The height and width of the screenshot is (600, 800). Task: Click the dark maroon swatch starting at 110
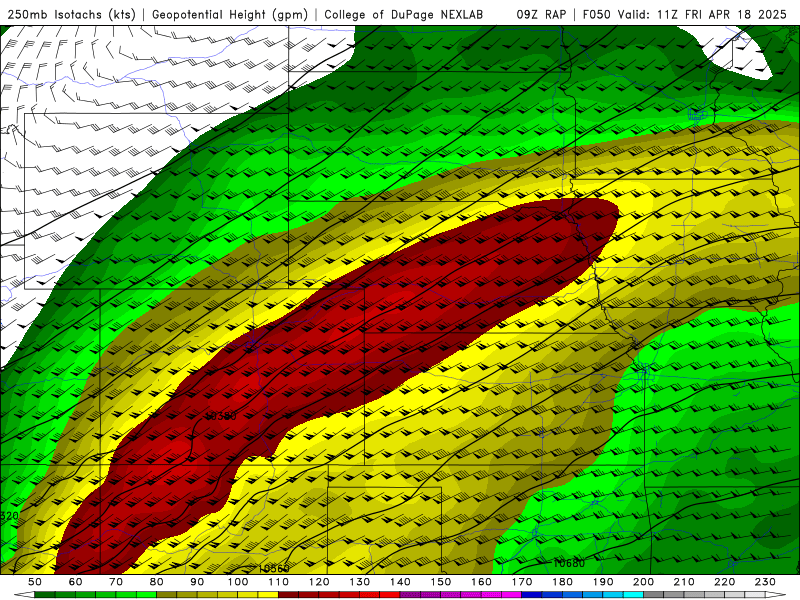(x=288, y=595)
